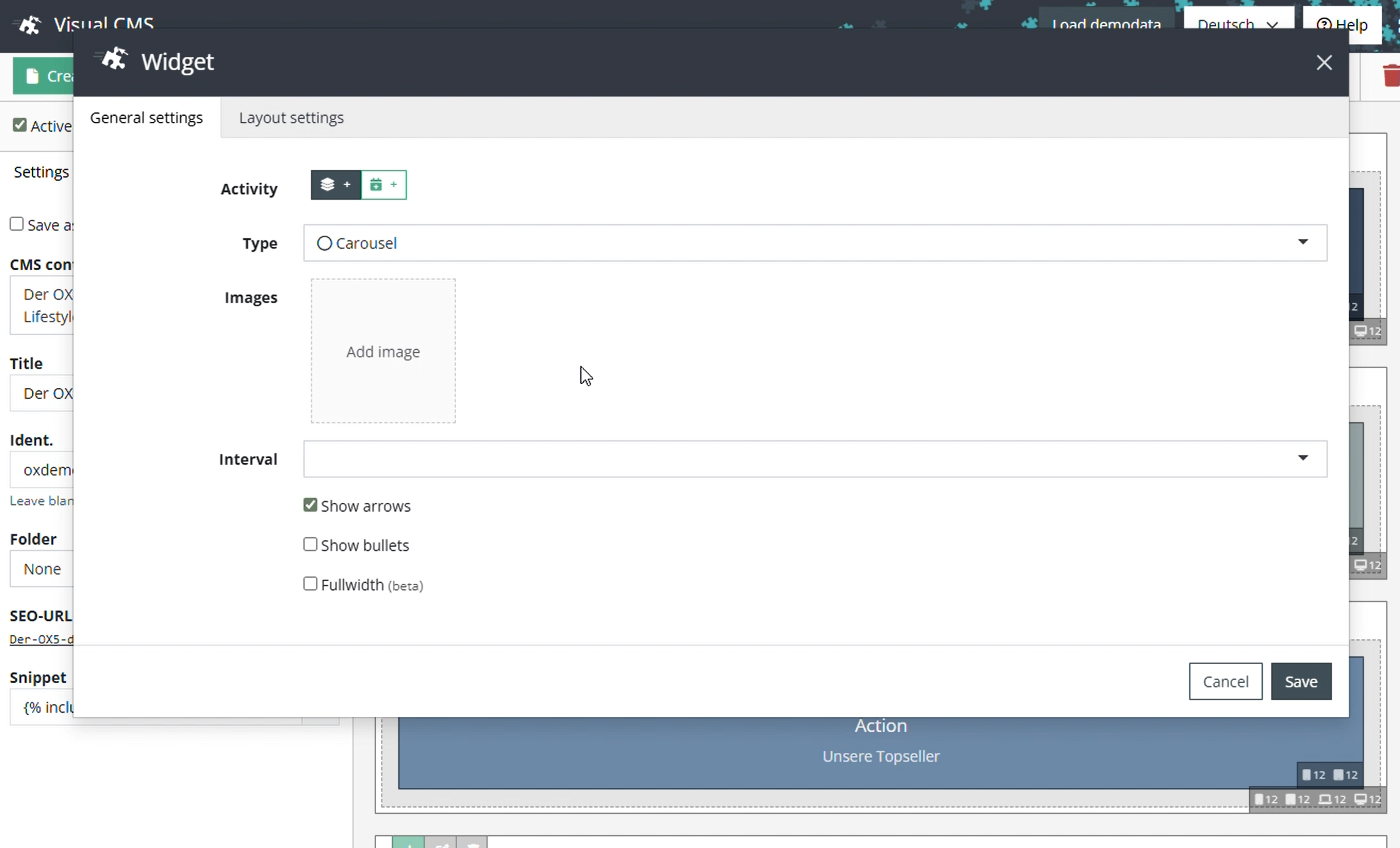Click the Help question mark button
The image size is (1400, 848).
(1341, 25)
